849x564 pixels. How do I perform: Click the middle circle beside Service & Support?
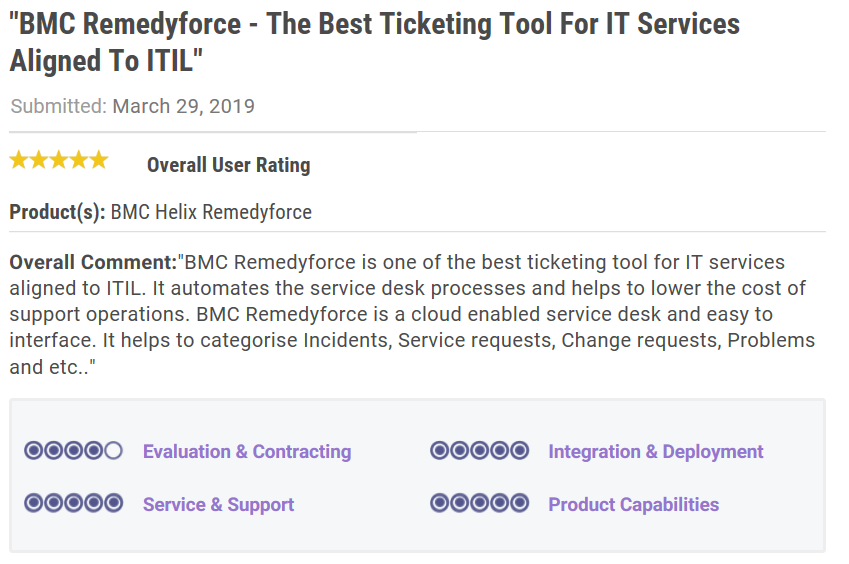point(74,503)
